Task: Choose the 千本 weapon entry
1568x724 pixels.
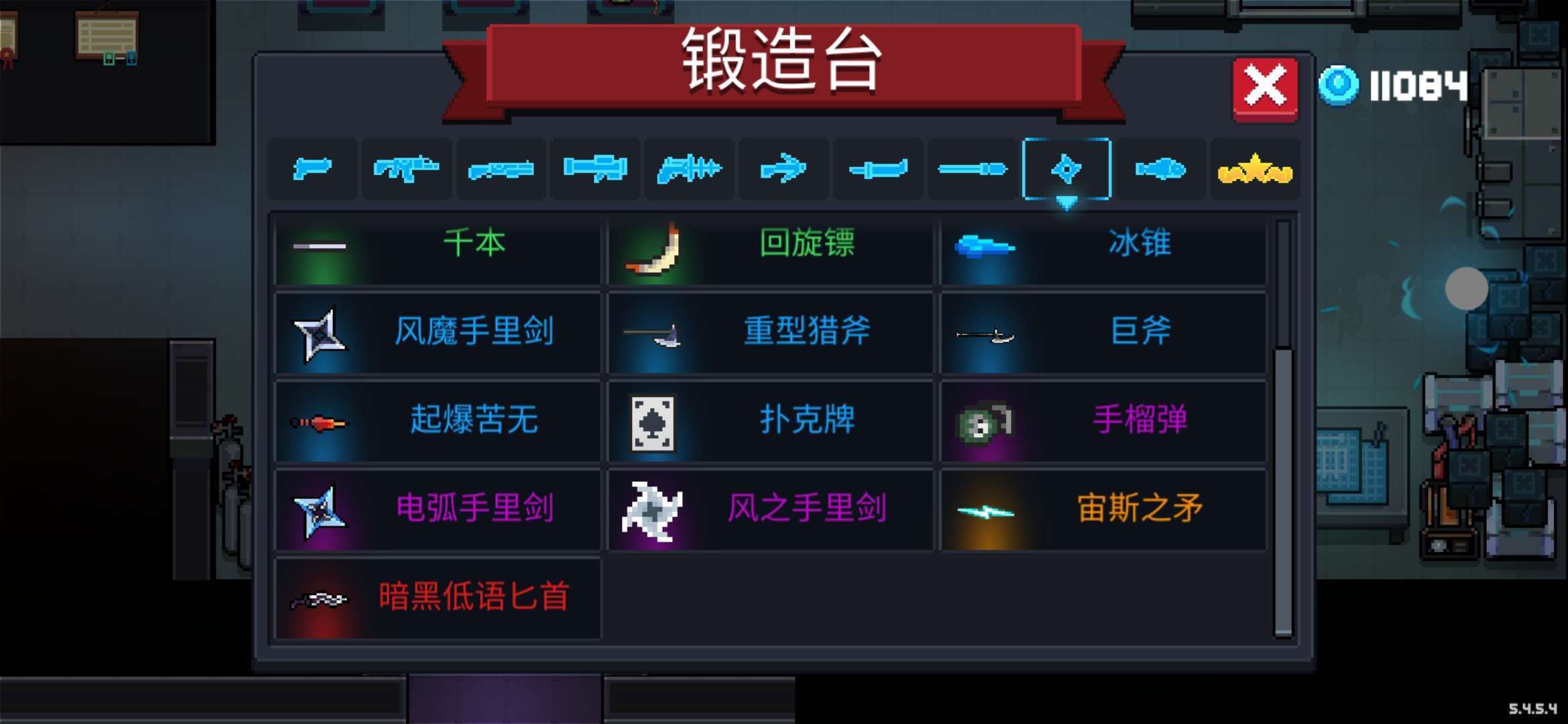Action: click(438, 249)
